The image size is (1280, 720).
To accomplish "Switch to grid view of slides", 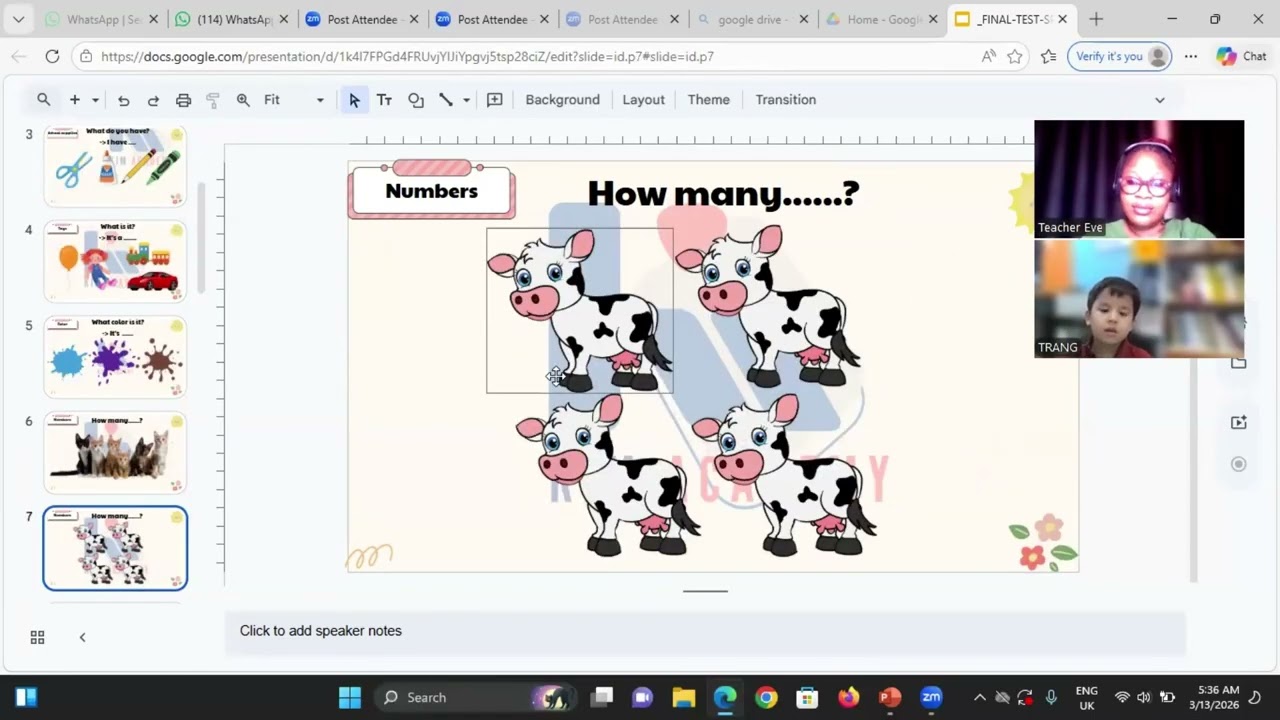I will coord(37,637).
